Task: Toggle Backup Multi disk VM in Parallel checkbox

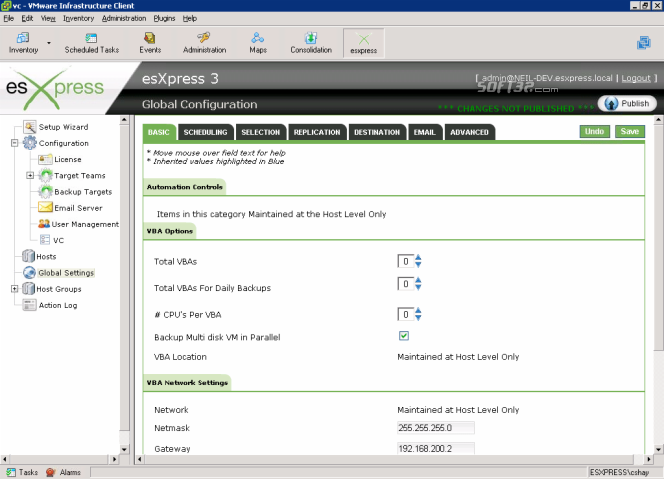Action: pyautogui.click(x=404, y=336)
